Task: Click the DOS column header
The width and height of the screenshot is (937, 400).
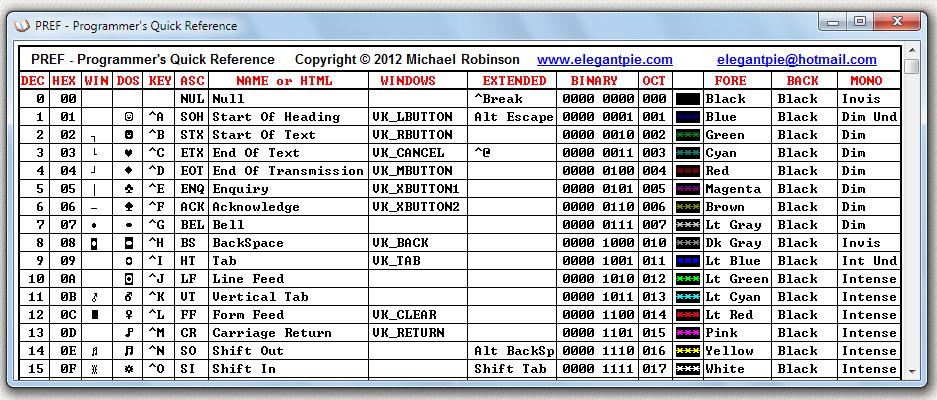Action: click(128, 81)
